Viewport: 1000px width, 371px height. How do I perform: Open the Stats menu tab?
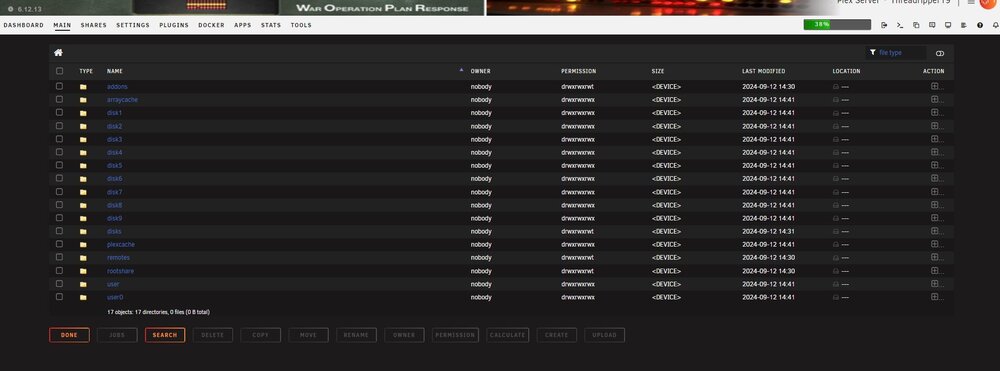tap(271, 25)
